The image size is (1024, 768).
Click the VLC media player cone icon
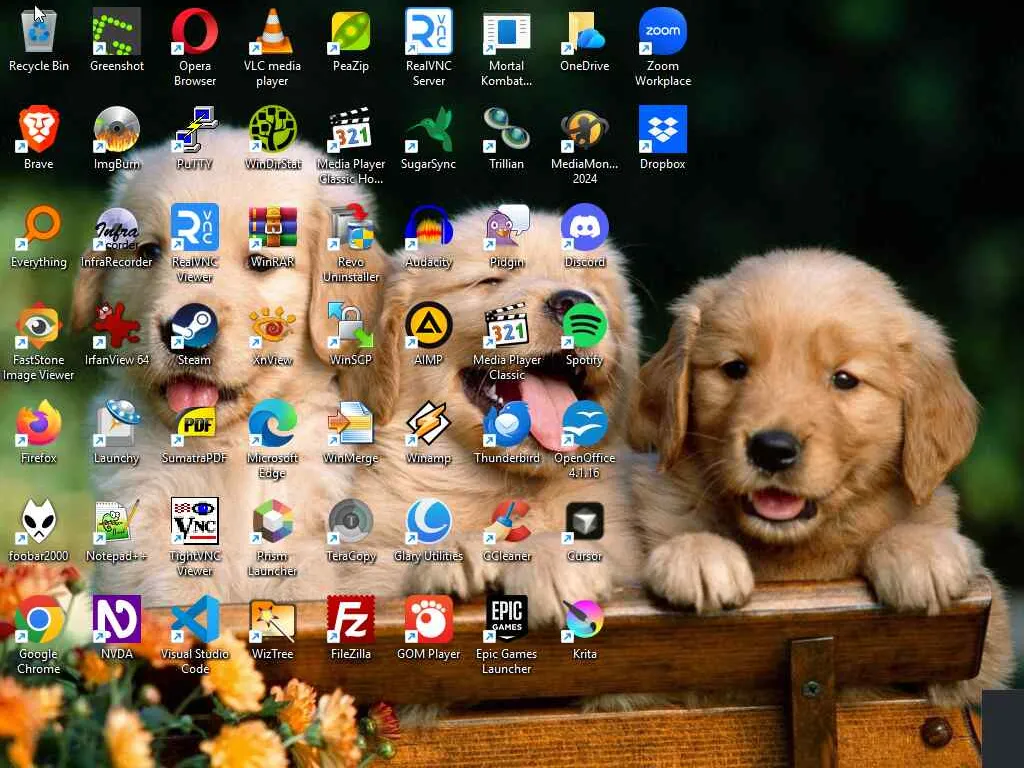[272, 31]
